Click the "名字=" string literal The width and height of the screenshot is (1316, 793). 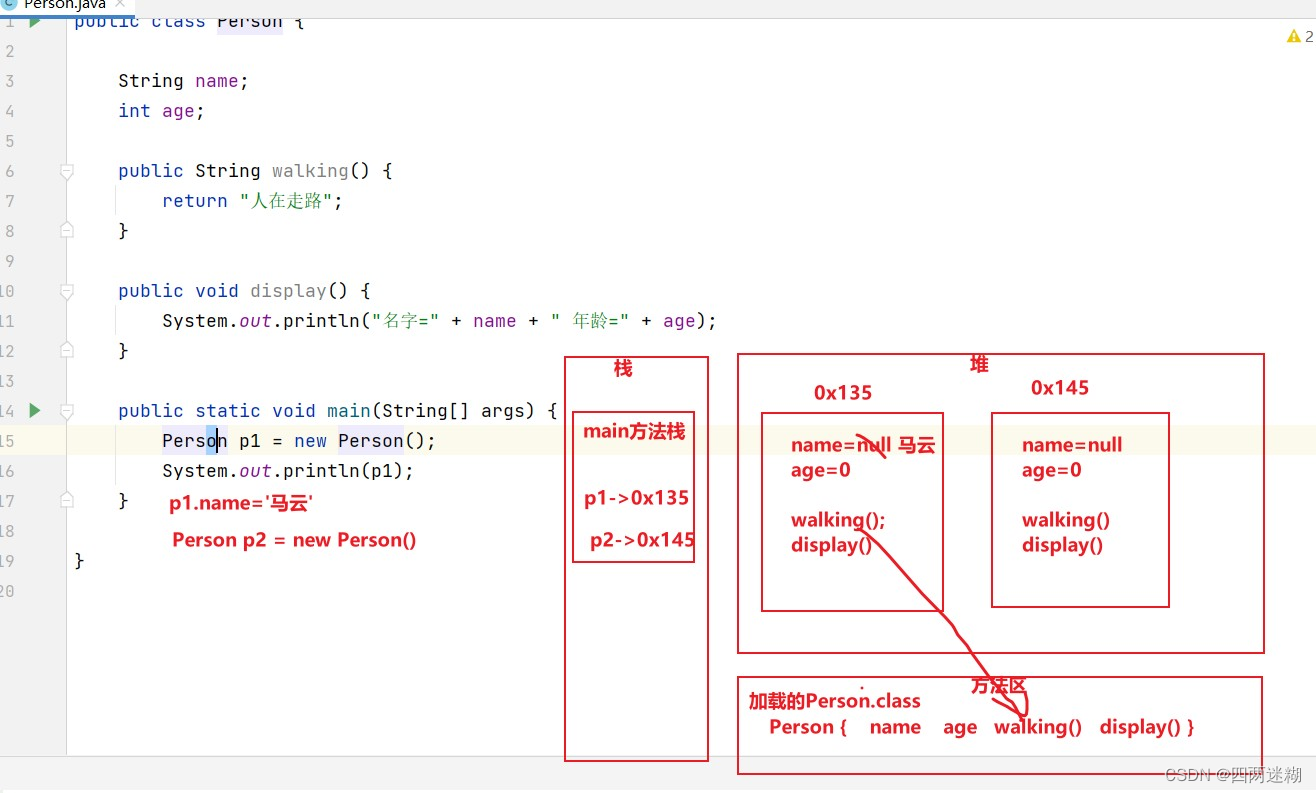click(x=406, y=321)
